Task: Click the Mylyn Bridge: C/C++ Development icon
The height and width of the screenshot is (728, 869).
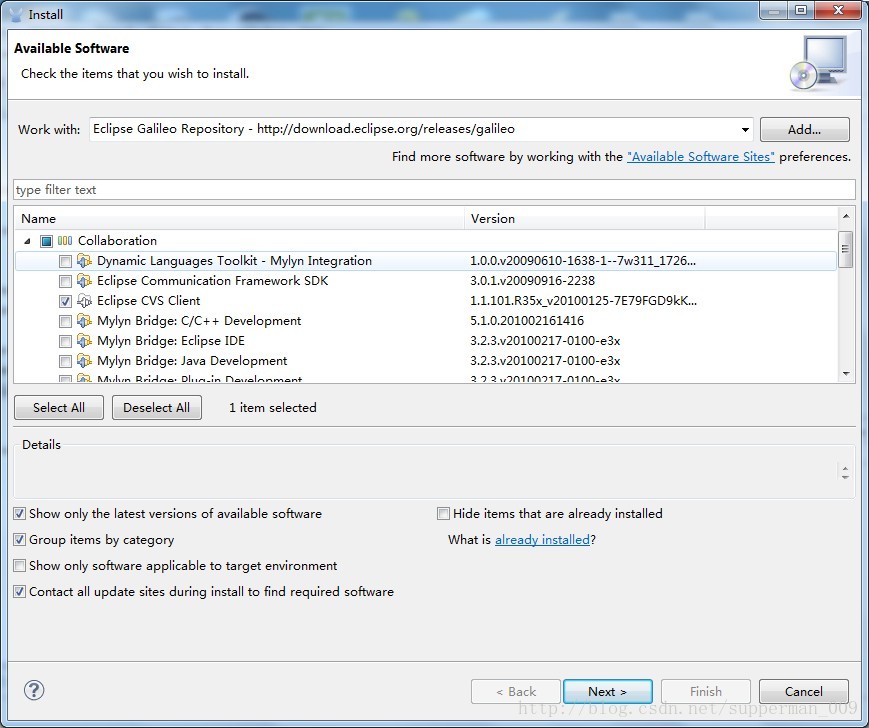Action: tap(84, 320)
